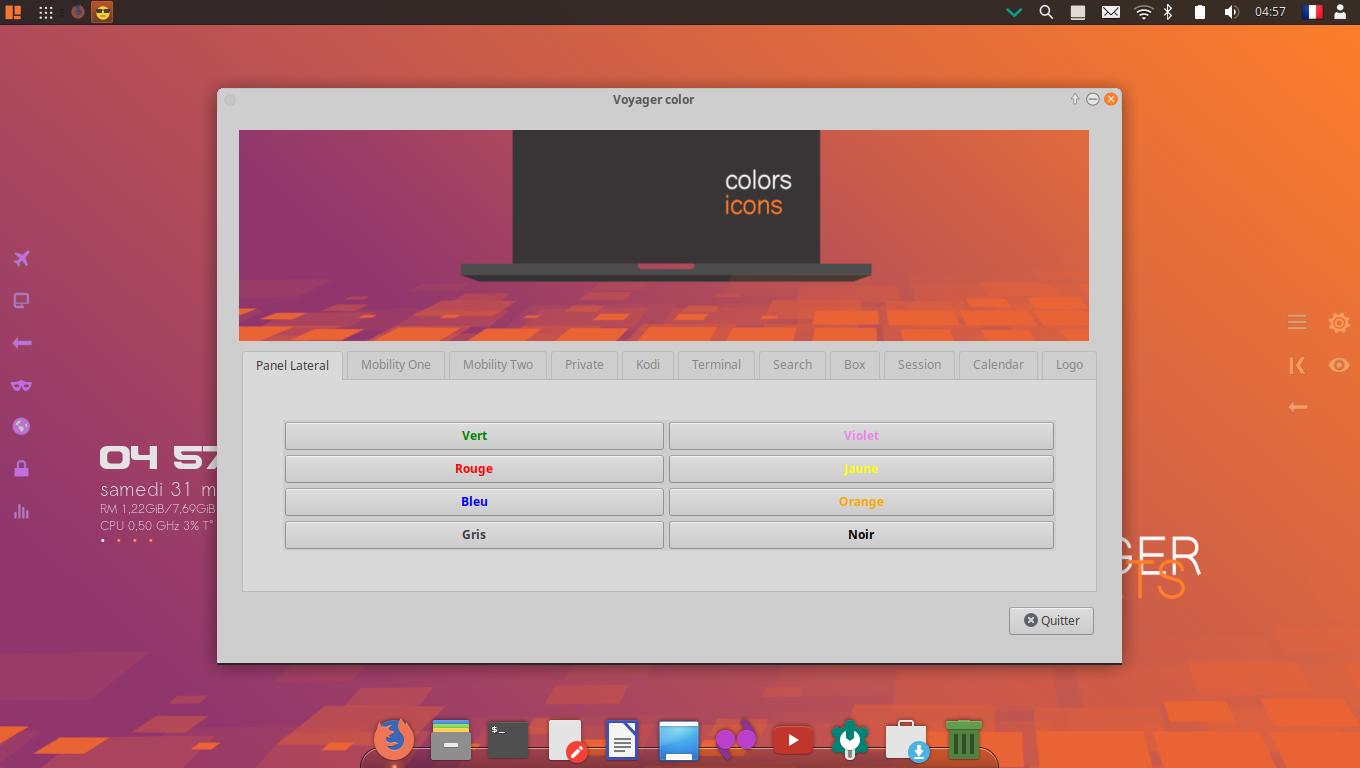The height and width of the screenshot is (768, 1360).
Task: Open the file manager dock icon
Action: [451, 740]
